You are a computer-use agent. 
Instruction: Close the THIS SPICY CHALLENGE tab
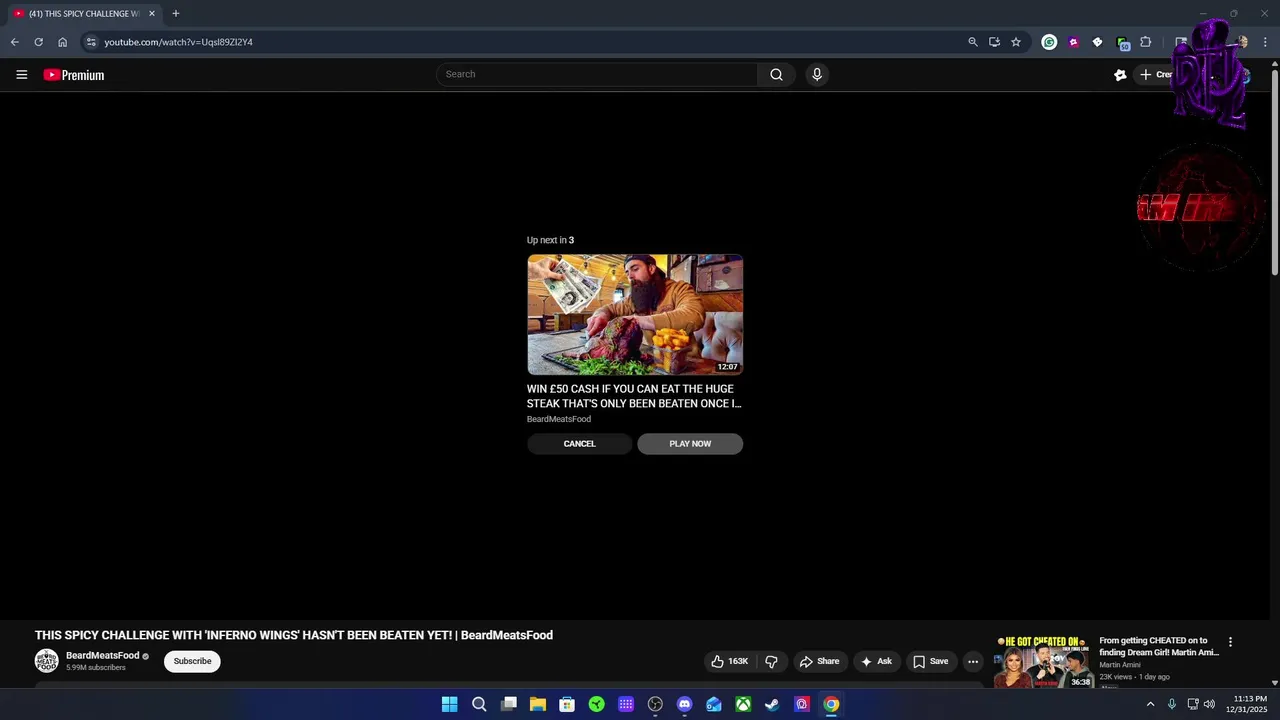click(152, 14)
